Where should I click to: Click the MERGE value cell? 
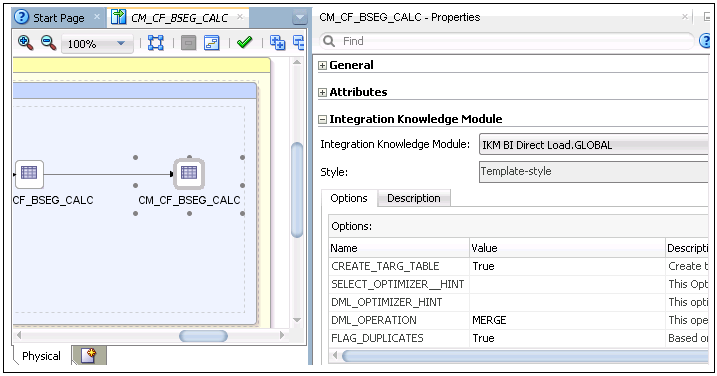coord(567,320)
